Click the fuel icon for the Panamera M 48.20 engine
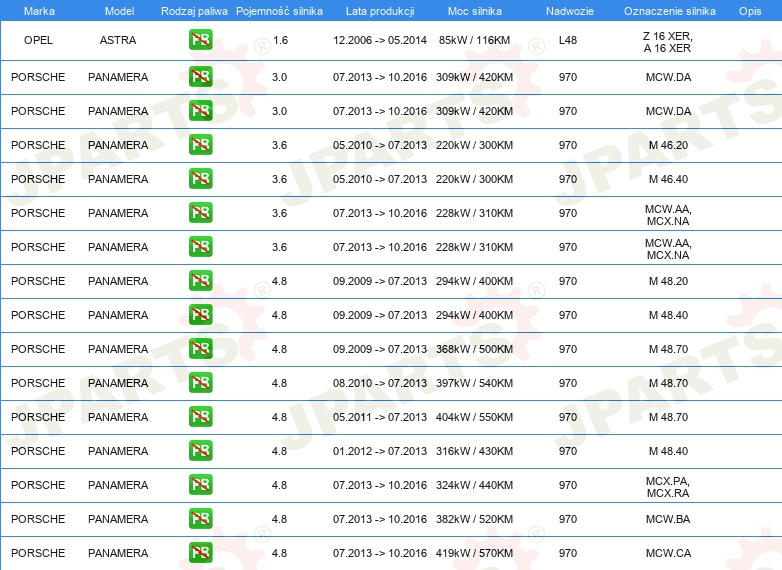This screenshot has height=570, width=782. (200, 281)
